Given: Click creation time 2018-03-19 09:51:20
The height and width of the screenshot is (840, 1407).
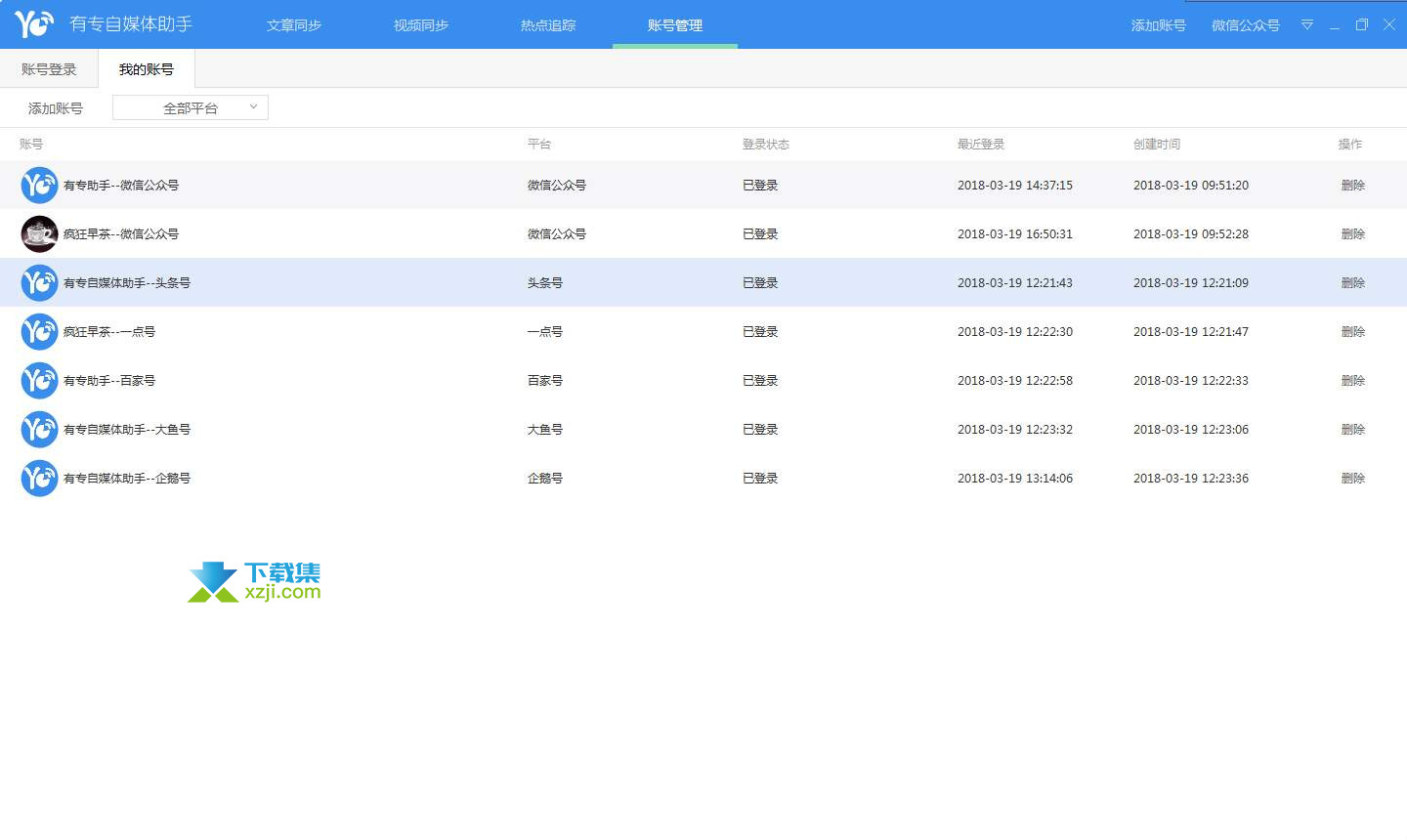Looking at the screenshot, I should click(1191, 186).
